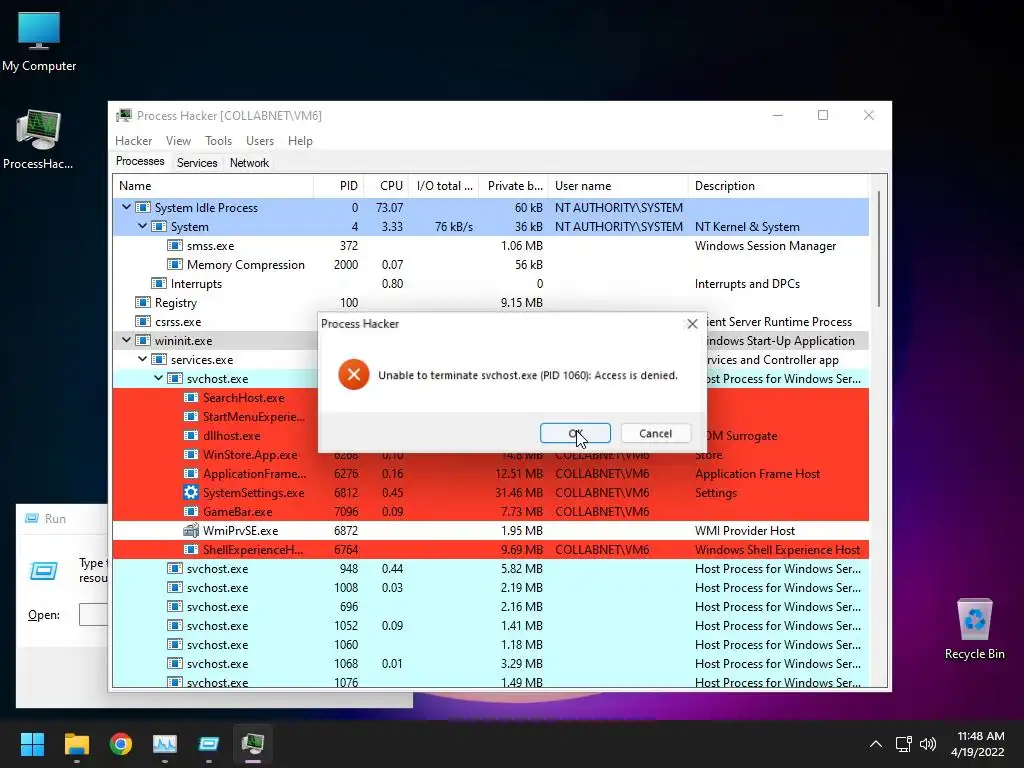Viewport: 1024px width, 768px height.
Task: Click the Memory Compression process icon
Action: click(x=174, y=264)
